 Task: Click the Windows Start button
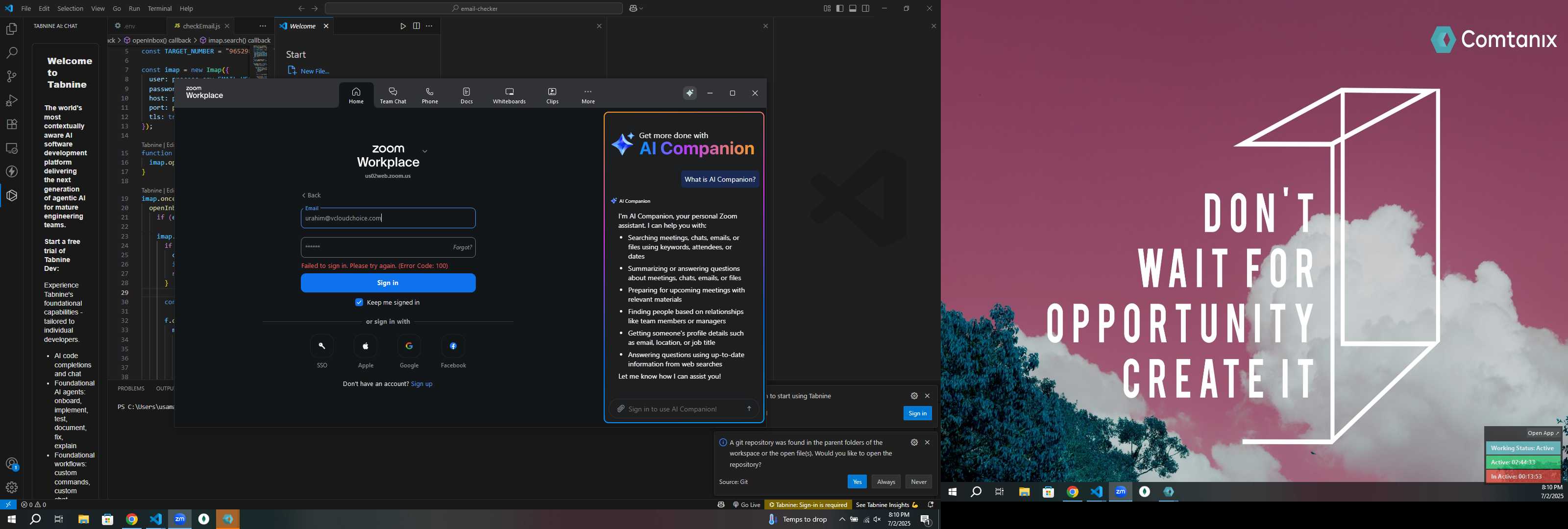point(11,519)
